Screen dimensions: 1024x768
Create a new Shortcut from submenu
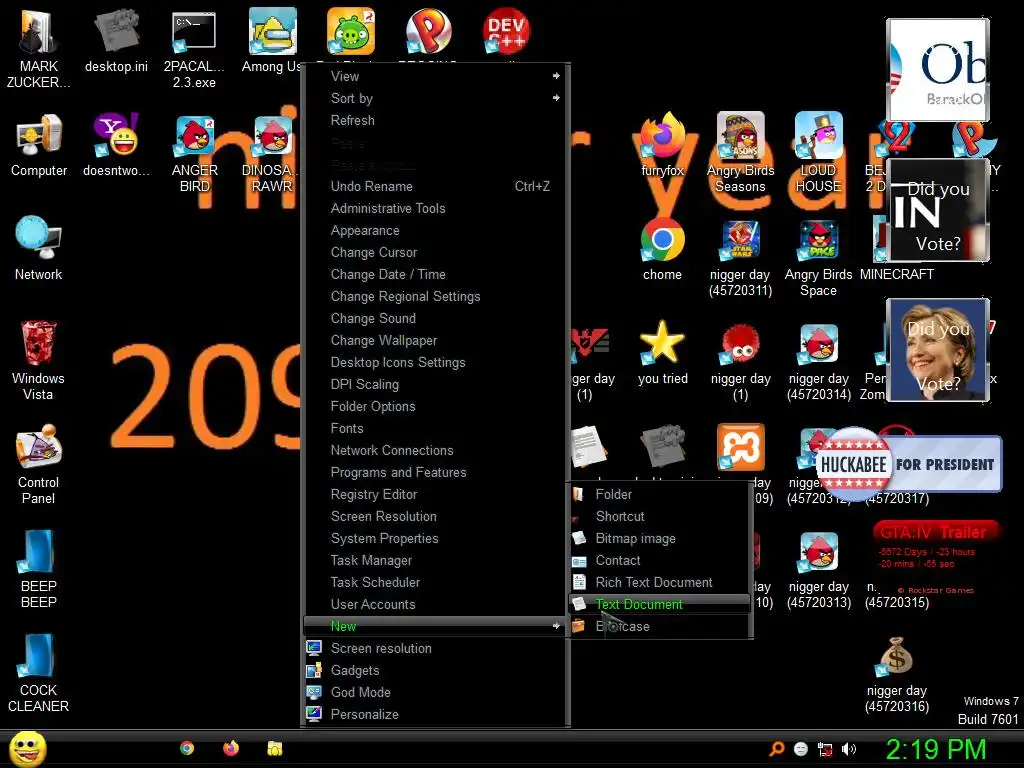coord(660,517)
